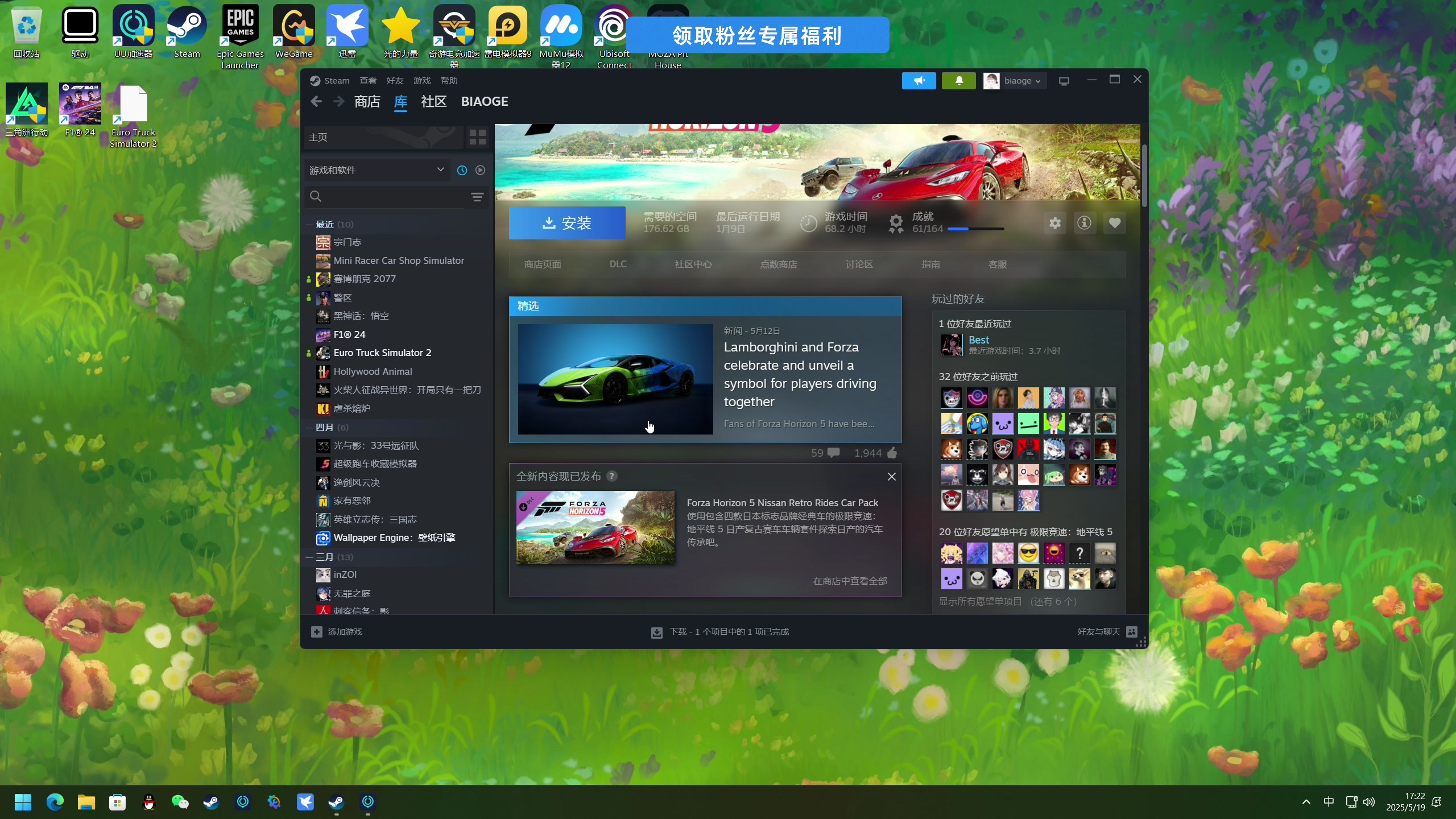Switch to the 商店 tab

click(367, 101)
